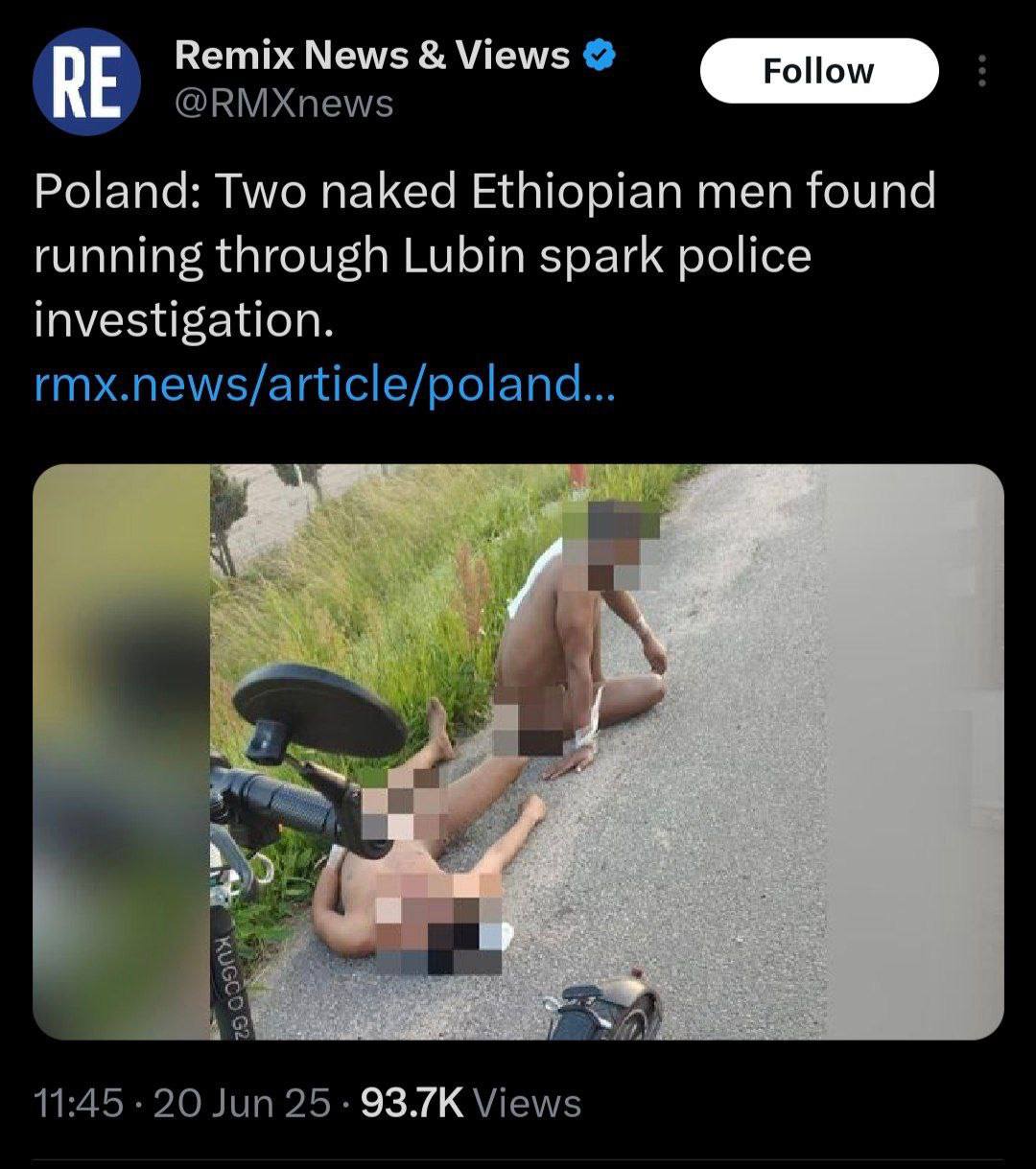Open the three-dot more options menu
This screenshot has width=1036, height=1169.
pyautogui.click(x=981, y=71)
